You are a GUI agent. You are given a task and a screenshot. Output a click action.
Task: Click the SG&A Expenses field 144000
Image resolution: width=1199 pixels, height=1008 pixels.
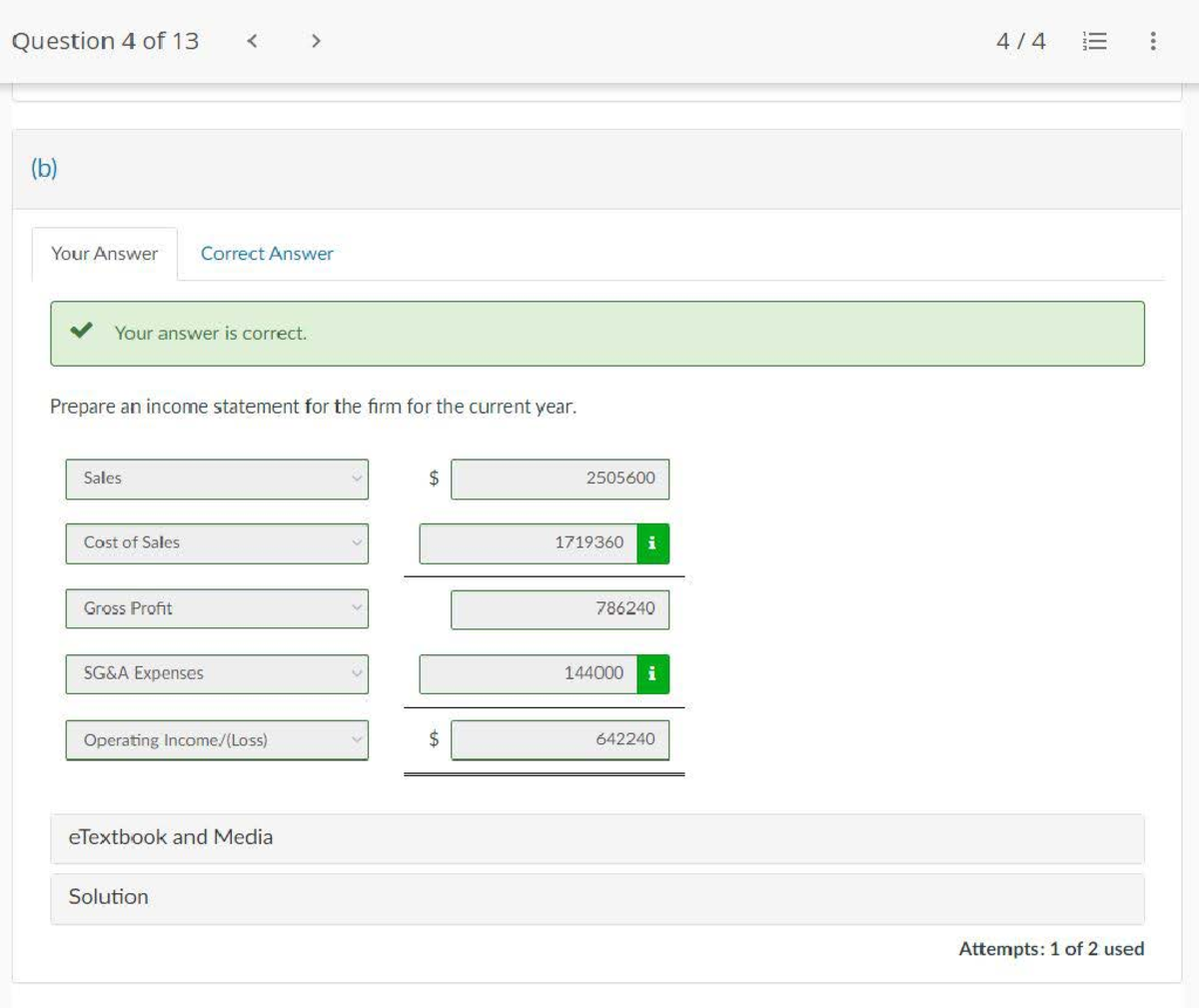coord(529,674)
